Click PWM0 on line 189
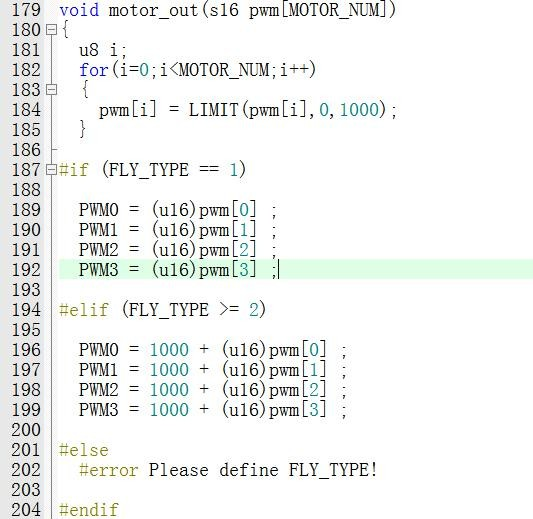The width and height of the screenshot is (533, 519). click(x=99, y=210)
